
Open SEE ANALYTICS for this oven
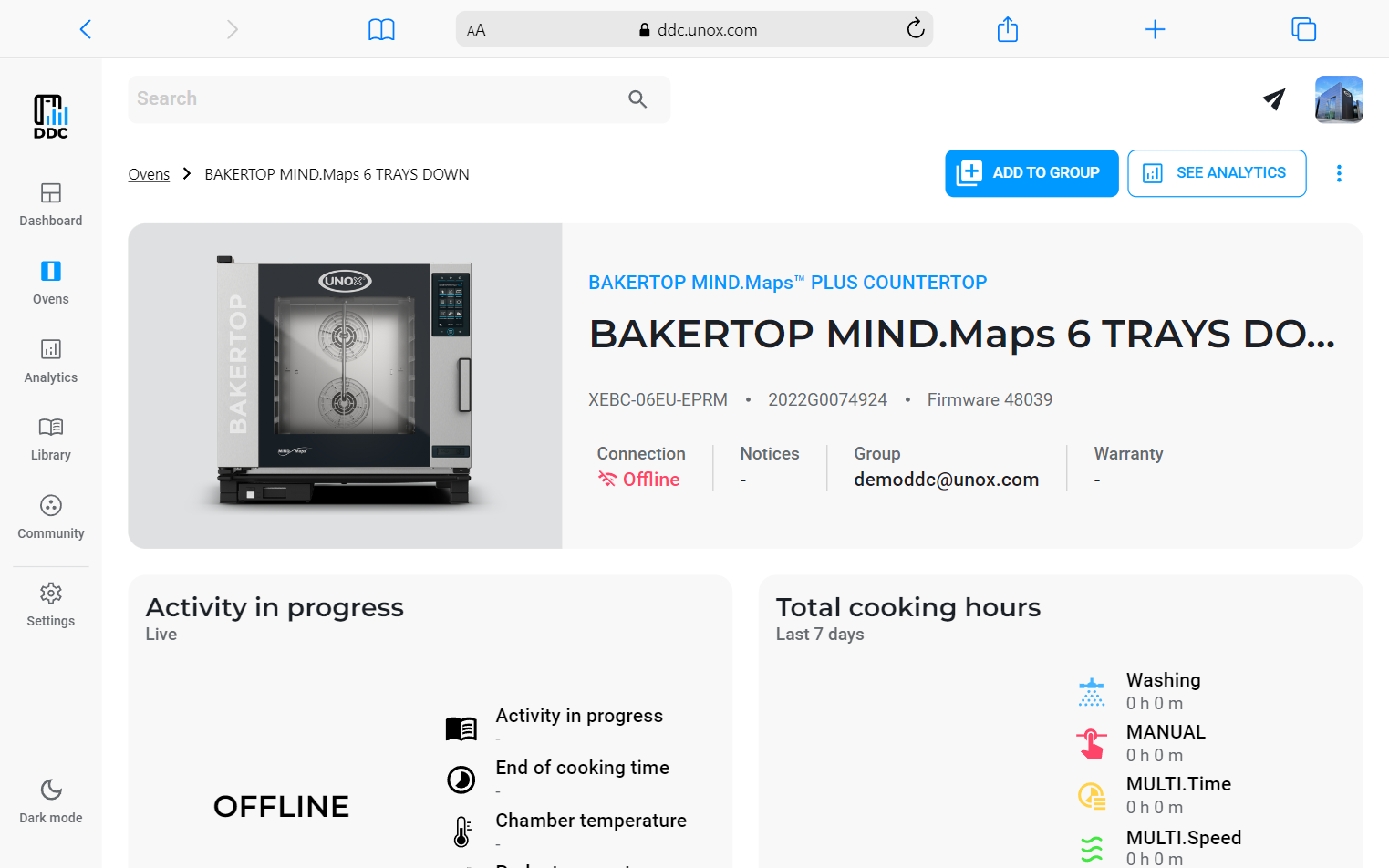[1217, 172]
